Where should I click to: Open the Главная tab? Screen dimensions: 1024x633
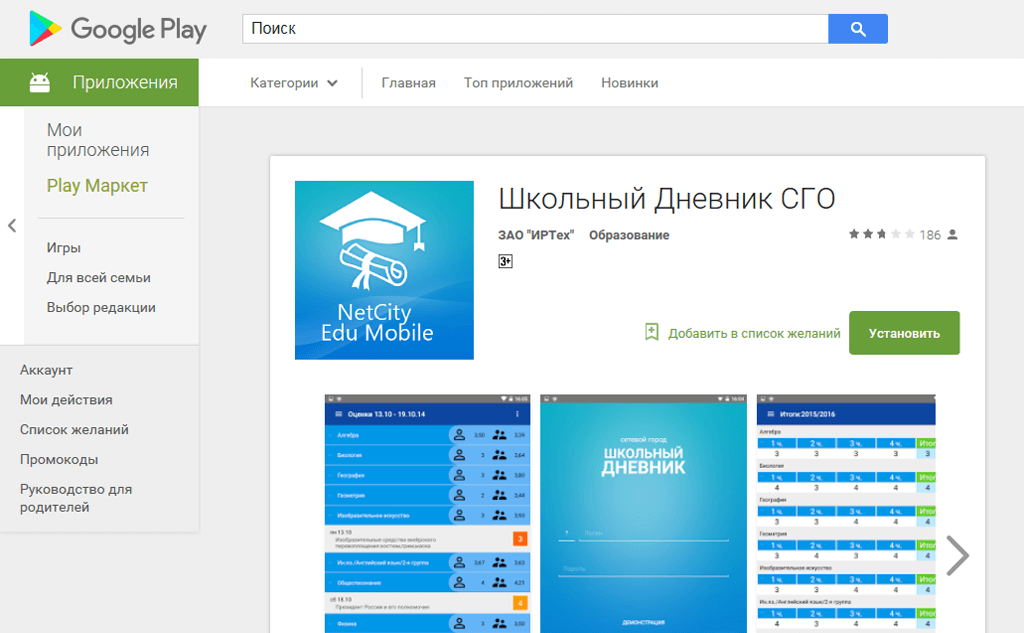click(x=408, y=83)
